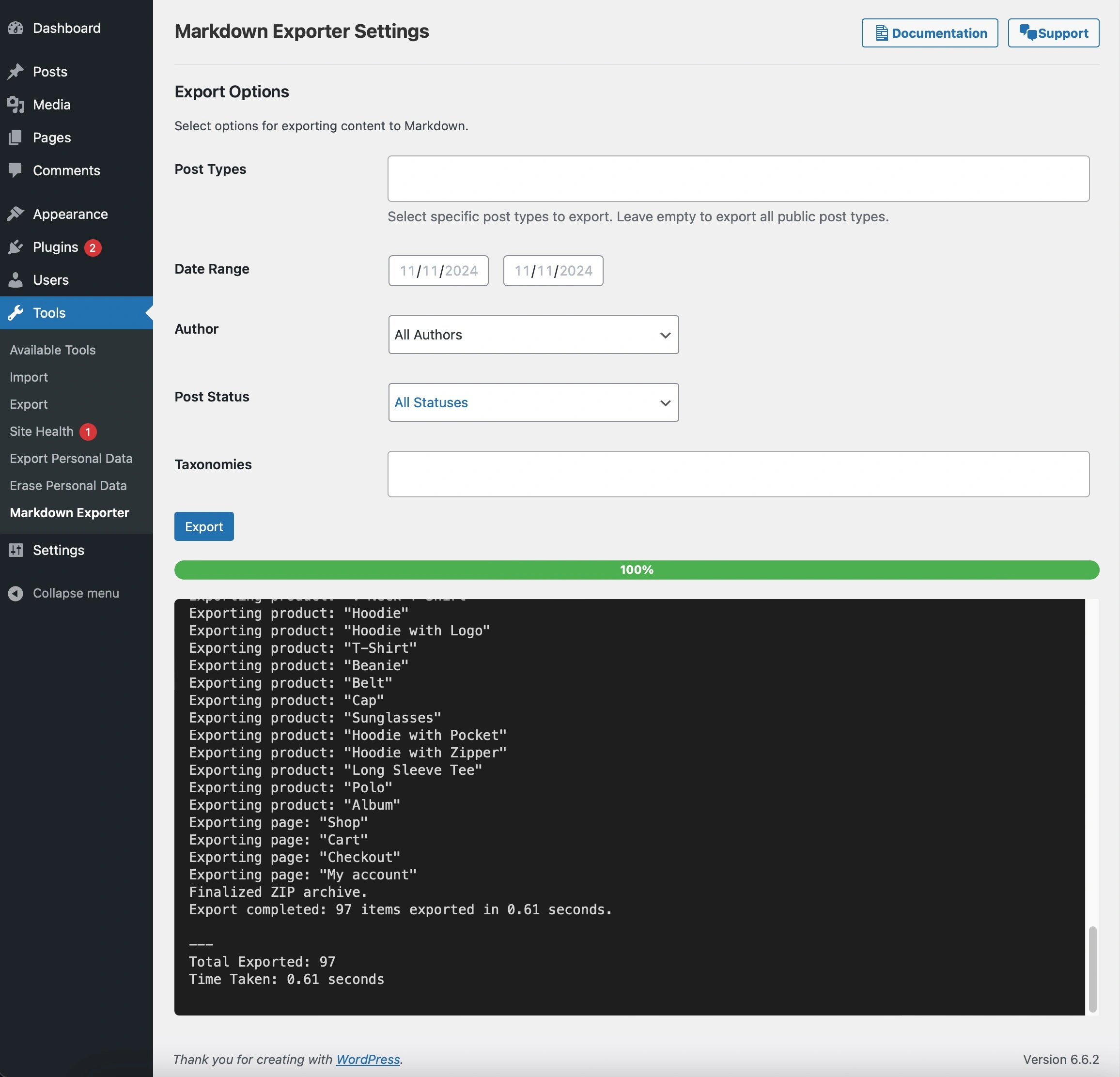The width and height of the screenshot is (1120, 1077).
Task: Click the Site Health notification badge
Action: 88,432
